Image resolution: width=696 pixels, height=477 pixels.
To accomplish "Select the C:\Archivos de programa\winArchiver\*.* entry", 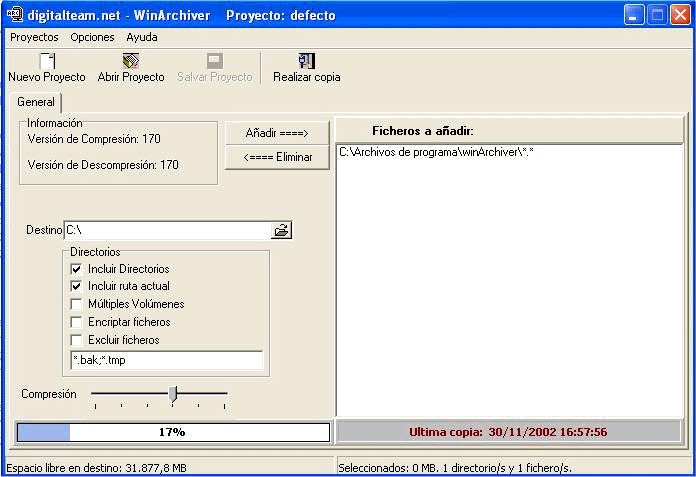I will pyautogui.click(x=436, y=152).
